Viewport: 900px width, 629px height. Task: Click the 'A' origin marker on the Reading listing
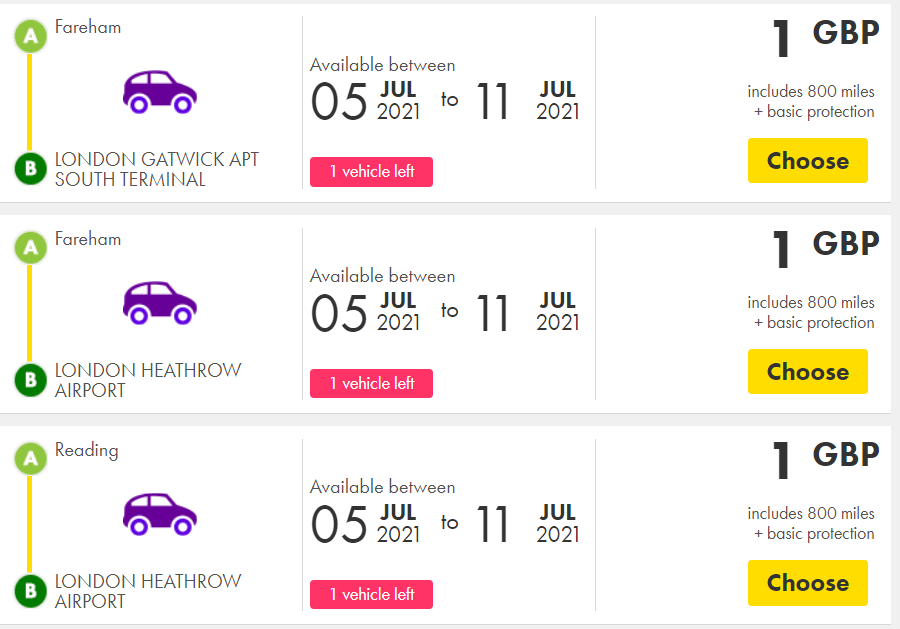tap(30, 458)
